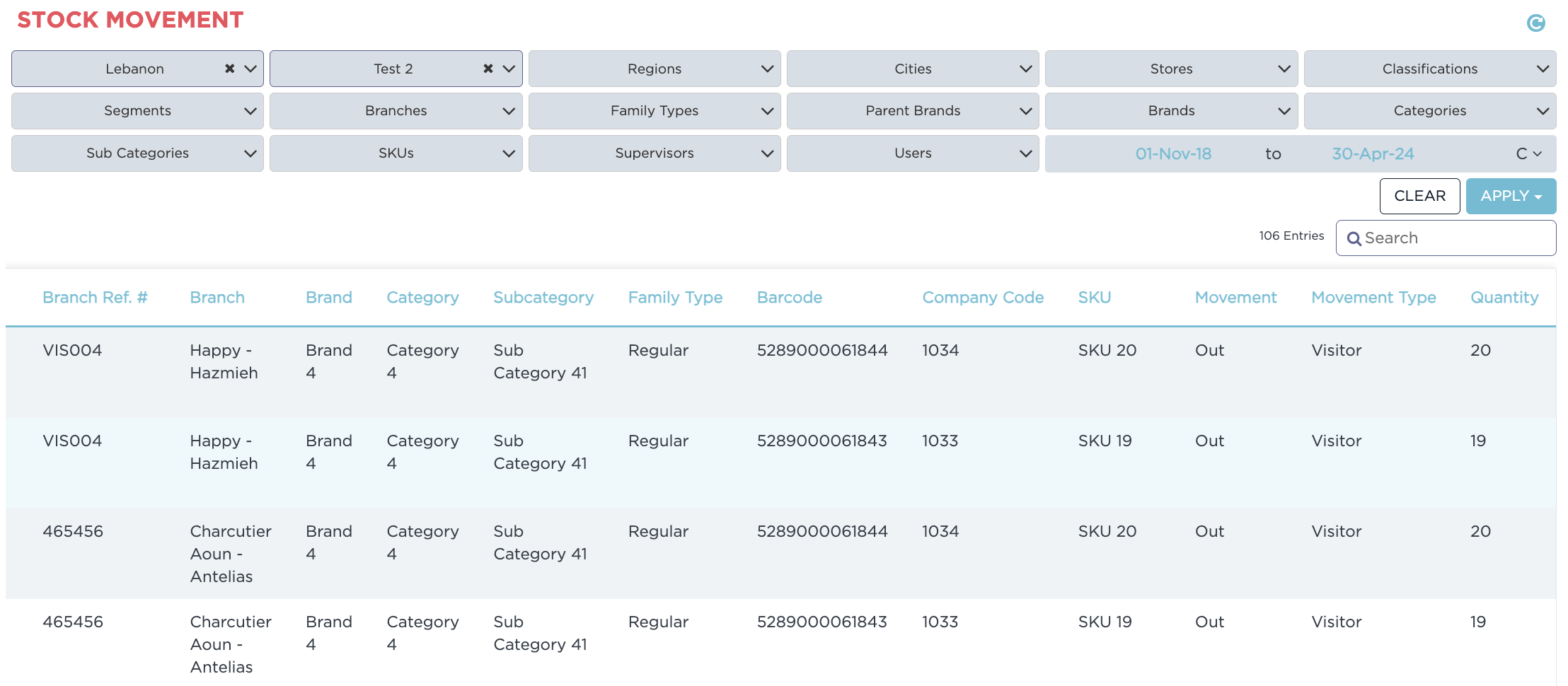Click the CLEAR button
1568x686 pixels.
(1419, 196)
